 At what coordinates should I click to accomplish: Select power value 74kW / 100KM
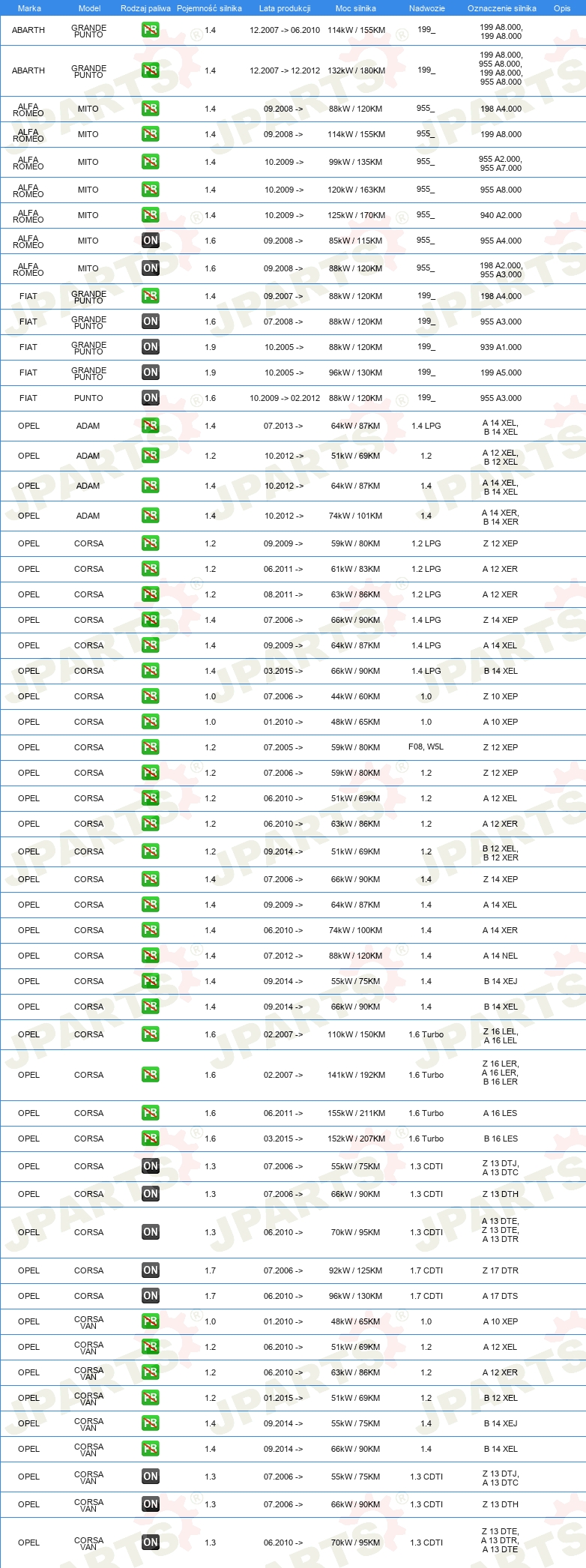click(x=356, y=930)
